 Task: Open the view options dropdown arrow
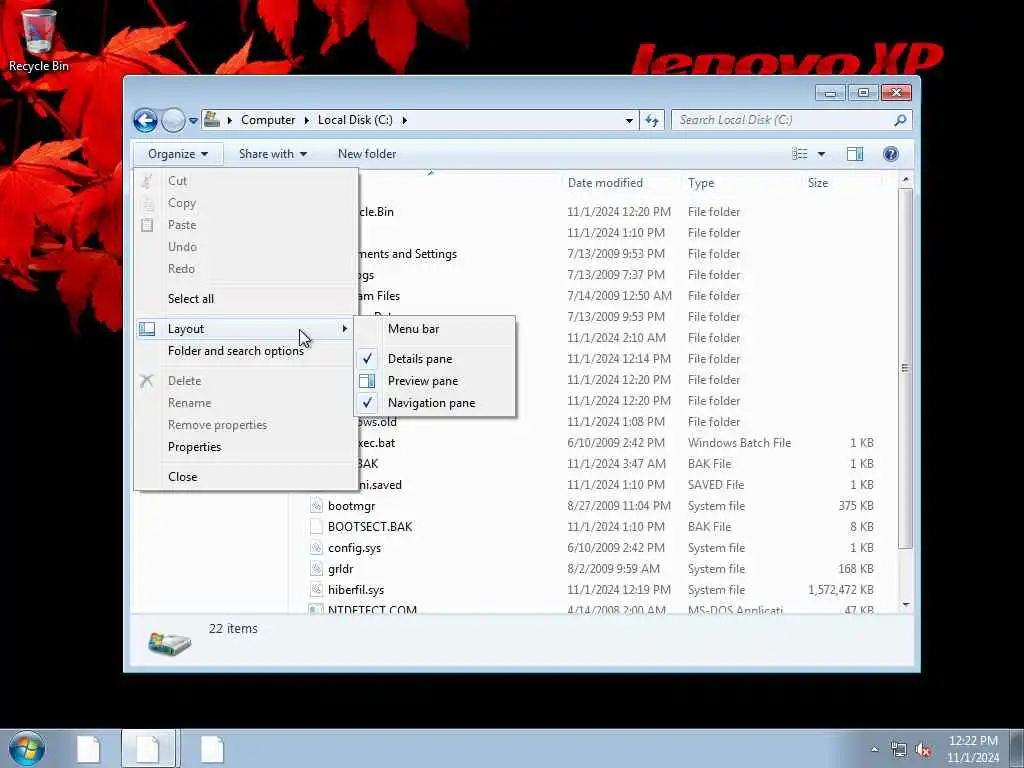click(x=822, y=154)
